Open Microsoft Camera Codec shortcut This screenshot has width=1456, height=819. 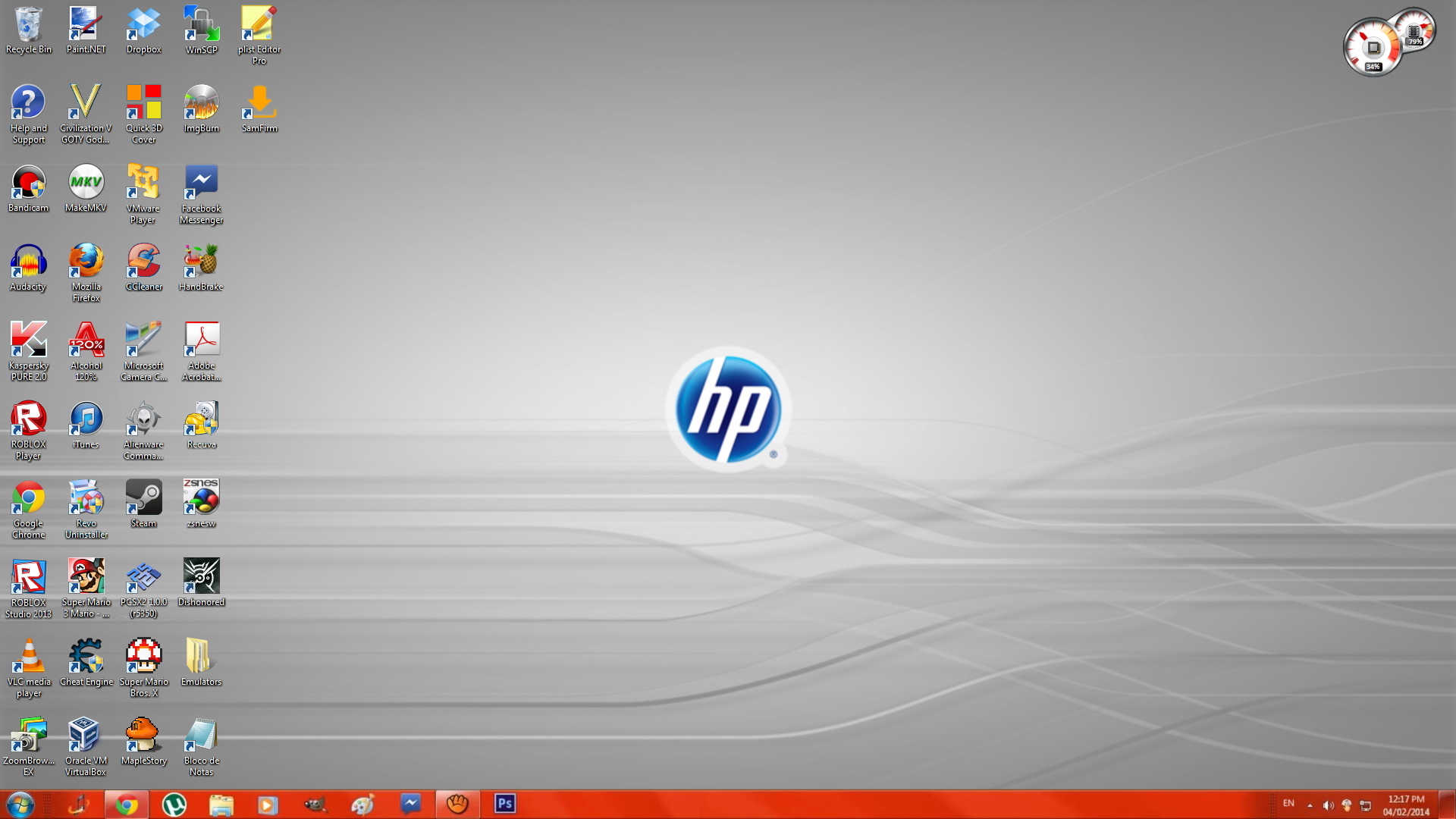(143, 352)
